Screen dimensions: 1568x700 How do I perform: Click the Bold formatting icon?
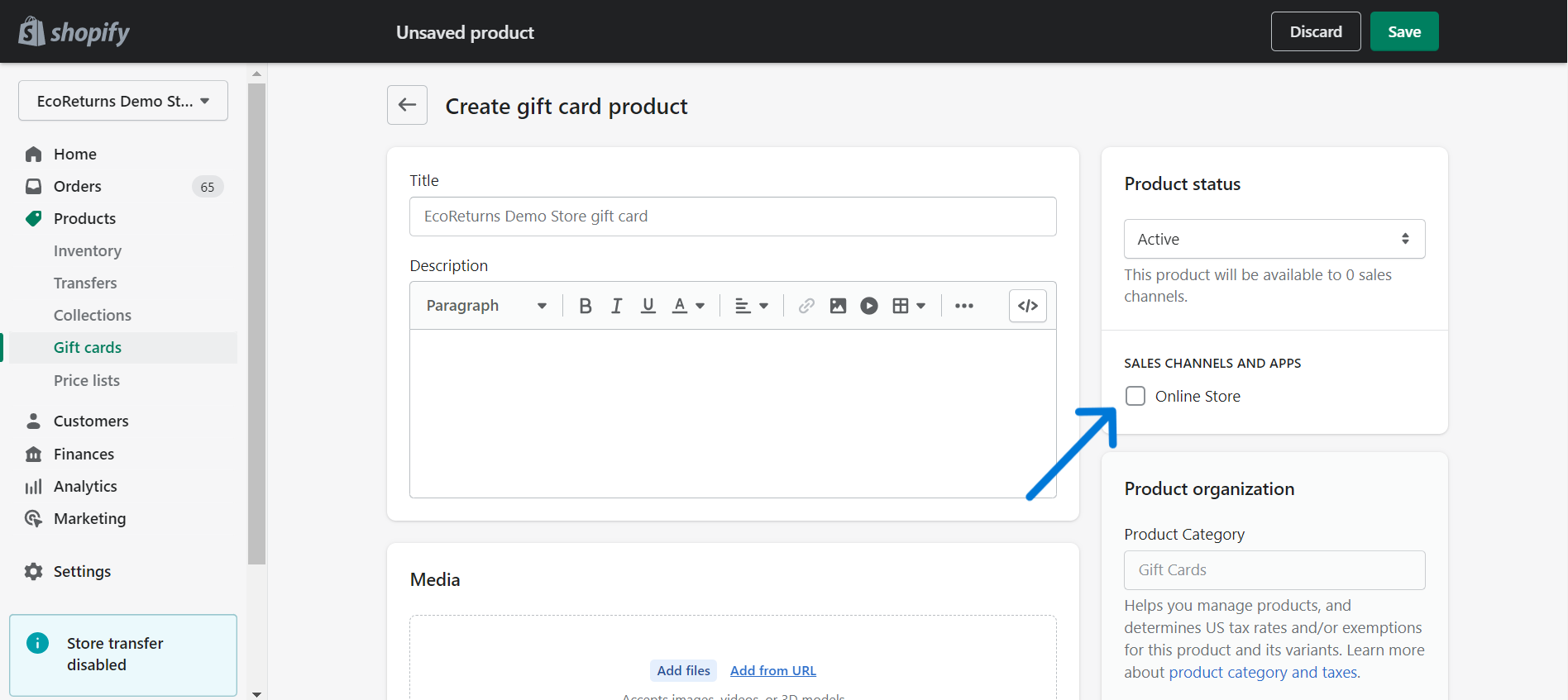click(x=586, y=306)
